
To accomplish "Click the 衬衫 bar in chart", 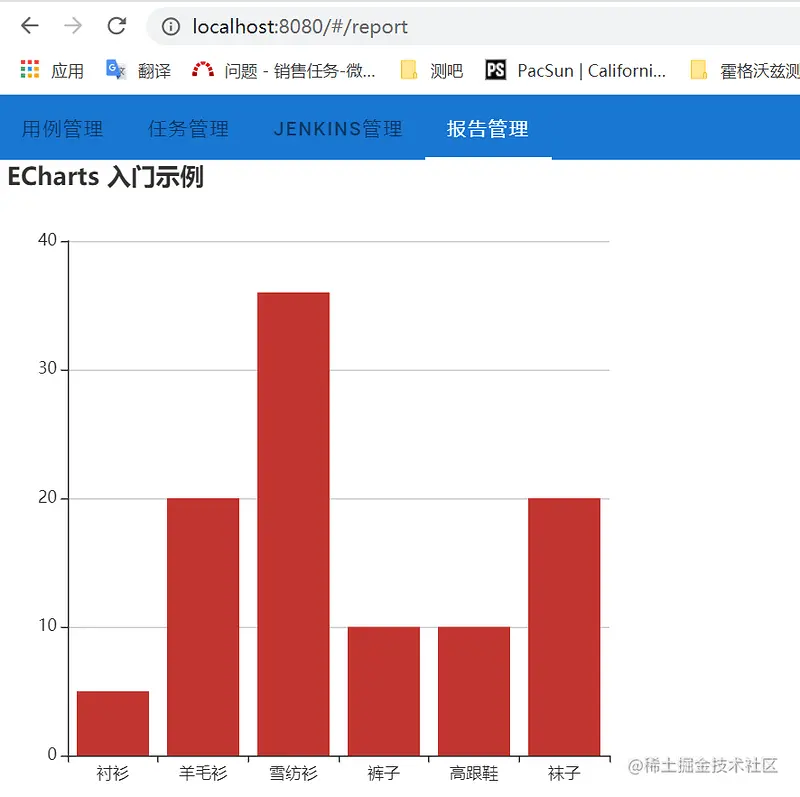I will pyautogui.click(x=113, y=723).
